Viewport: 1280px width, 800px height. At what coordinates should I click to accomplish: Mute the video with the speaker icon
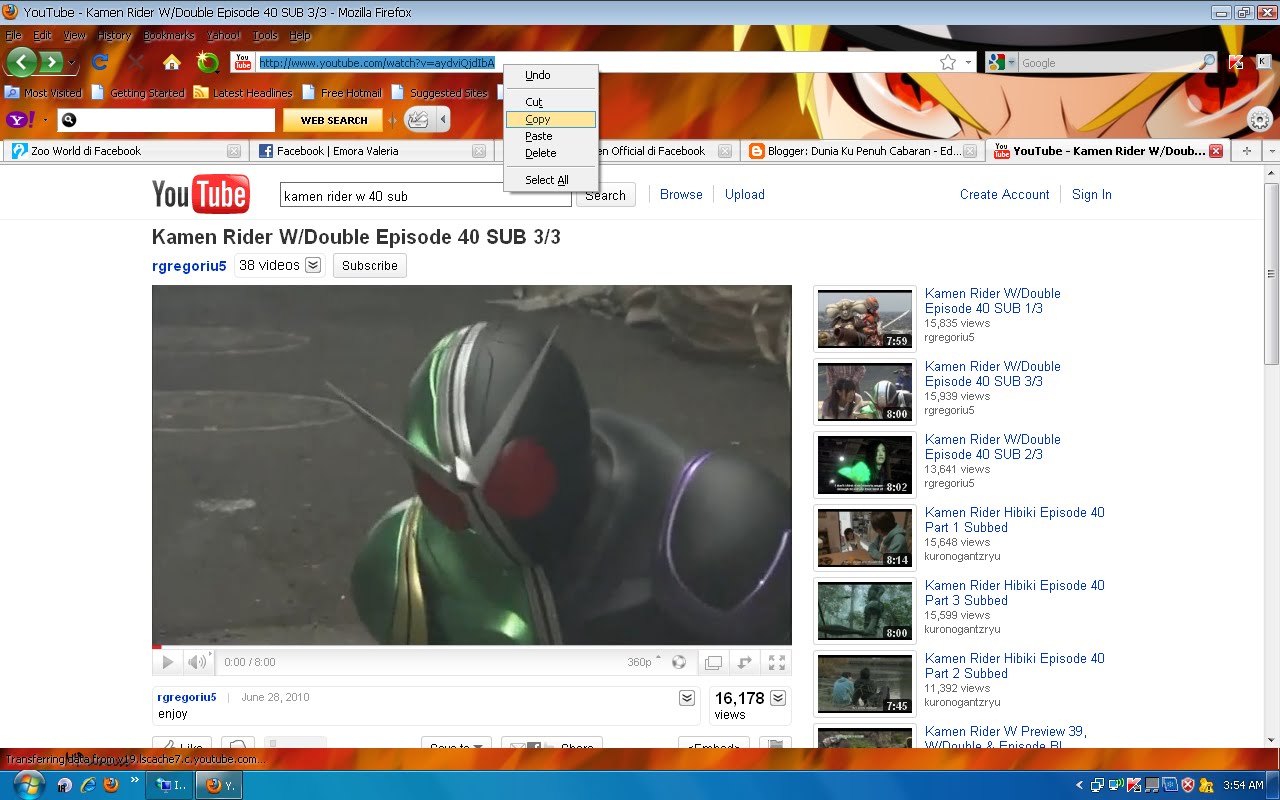[x=197, y=662]
